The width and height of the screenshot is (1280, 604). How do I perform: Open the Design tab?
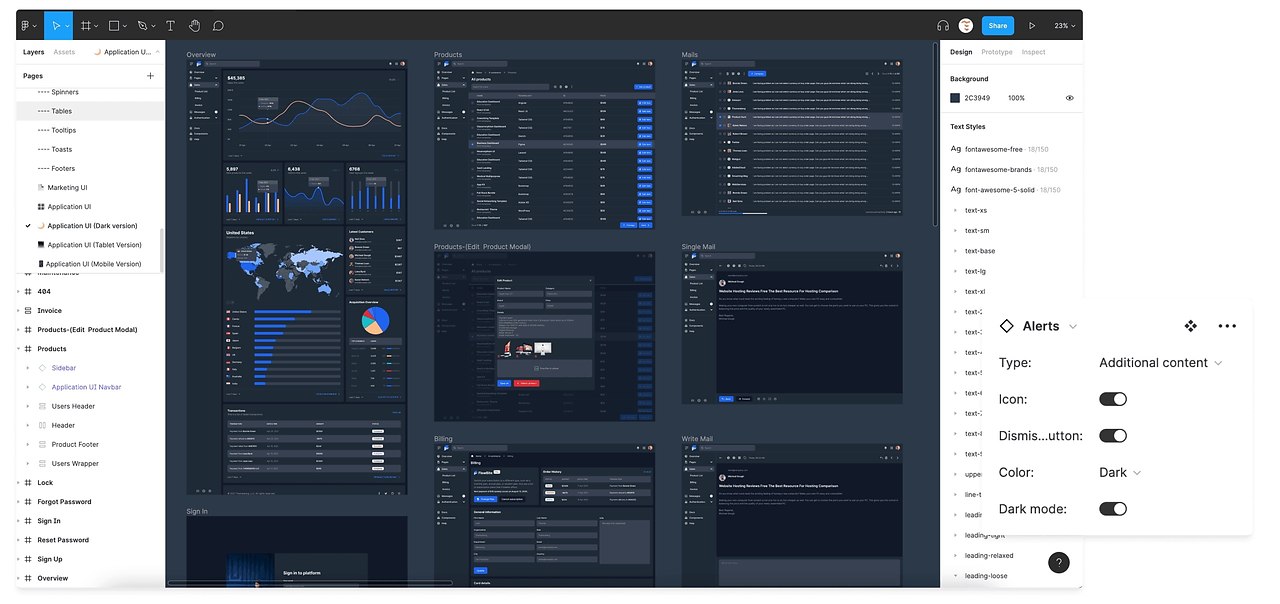coord(961,52)
